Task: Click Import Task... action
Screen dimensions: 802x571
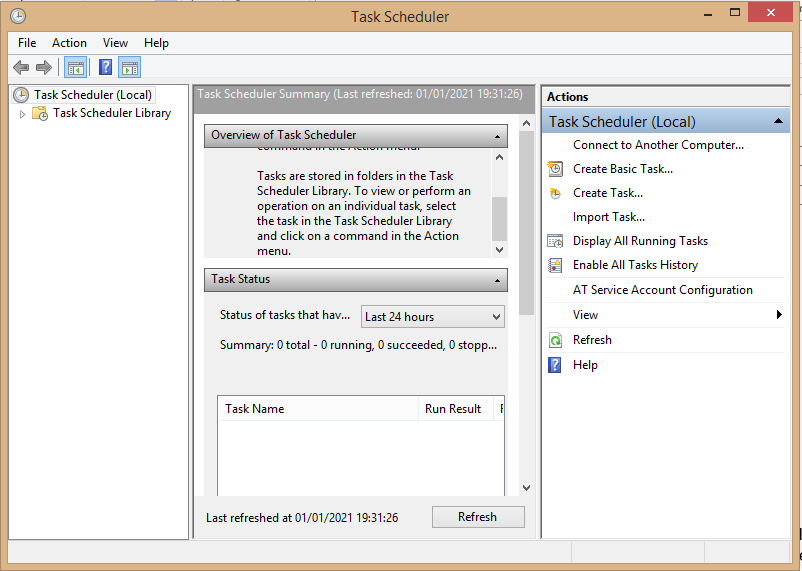Action: (609, 217)
